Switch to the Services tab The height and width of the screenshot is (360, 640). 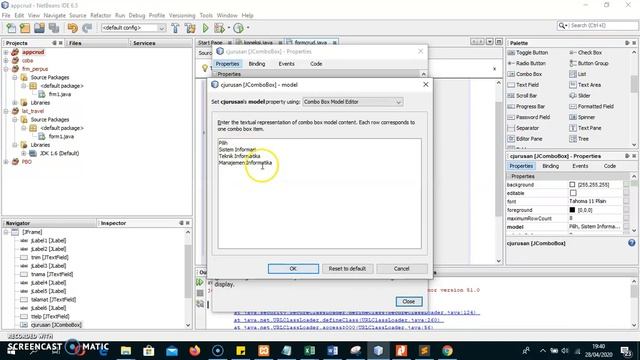coord(144,43)
